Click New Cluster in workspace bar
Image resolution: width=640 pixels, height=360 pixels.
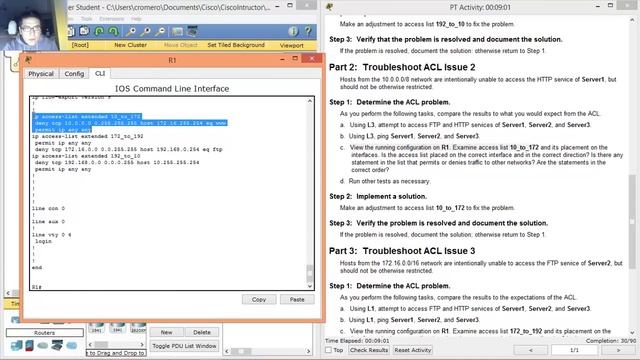130,45
